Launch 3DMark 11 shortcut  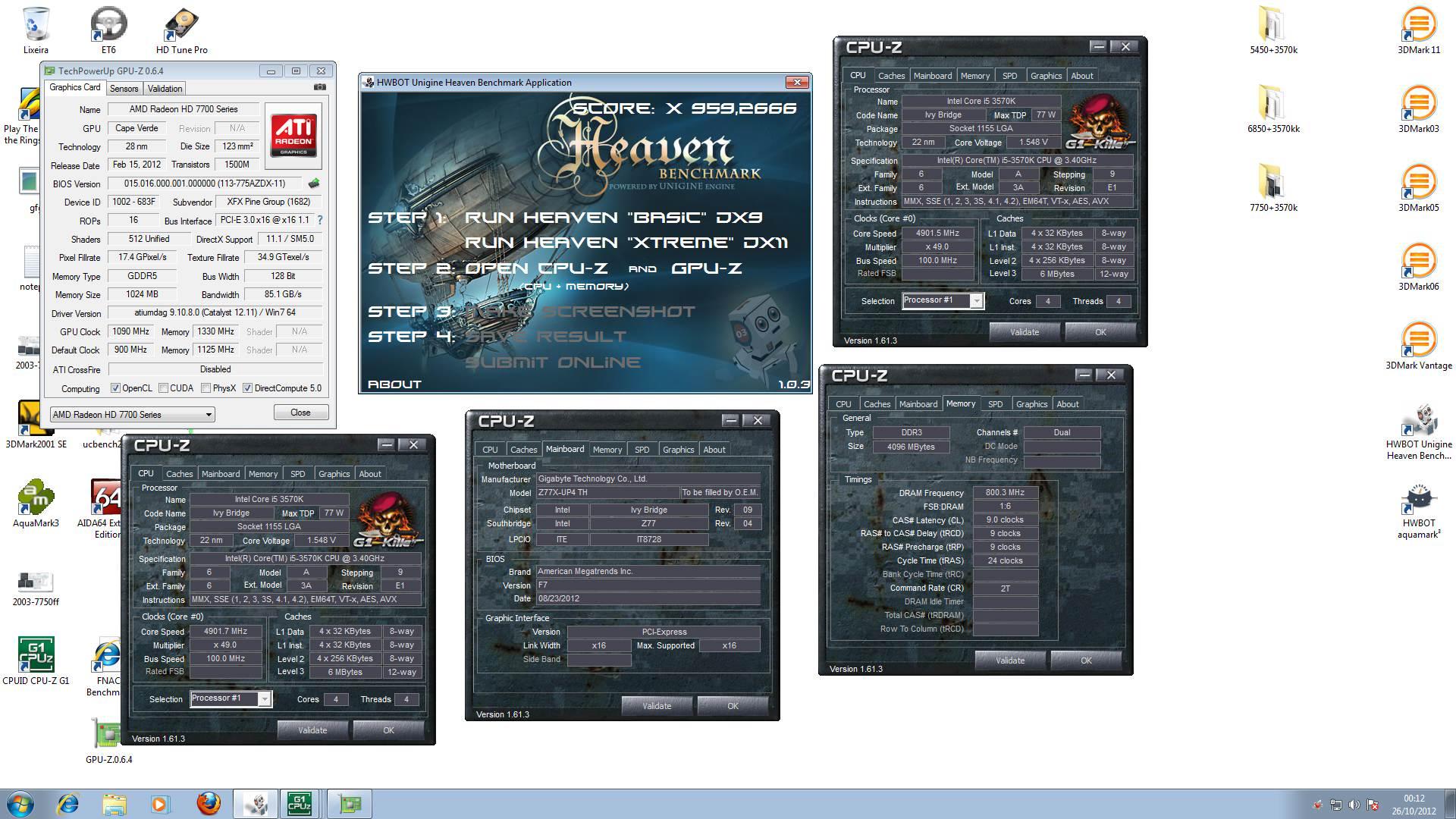pos(1419,30)
